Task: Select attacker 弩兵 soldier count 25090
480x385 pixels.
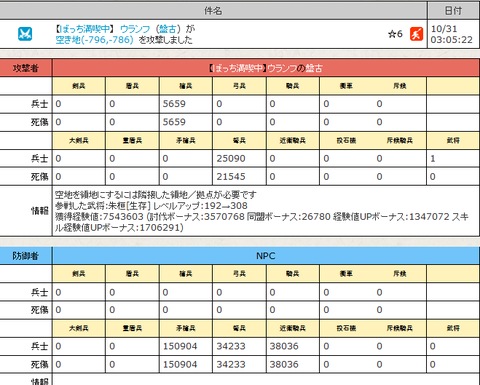Action: click(231, 159)
